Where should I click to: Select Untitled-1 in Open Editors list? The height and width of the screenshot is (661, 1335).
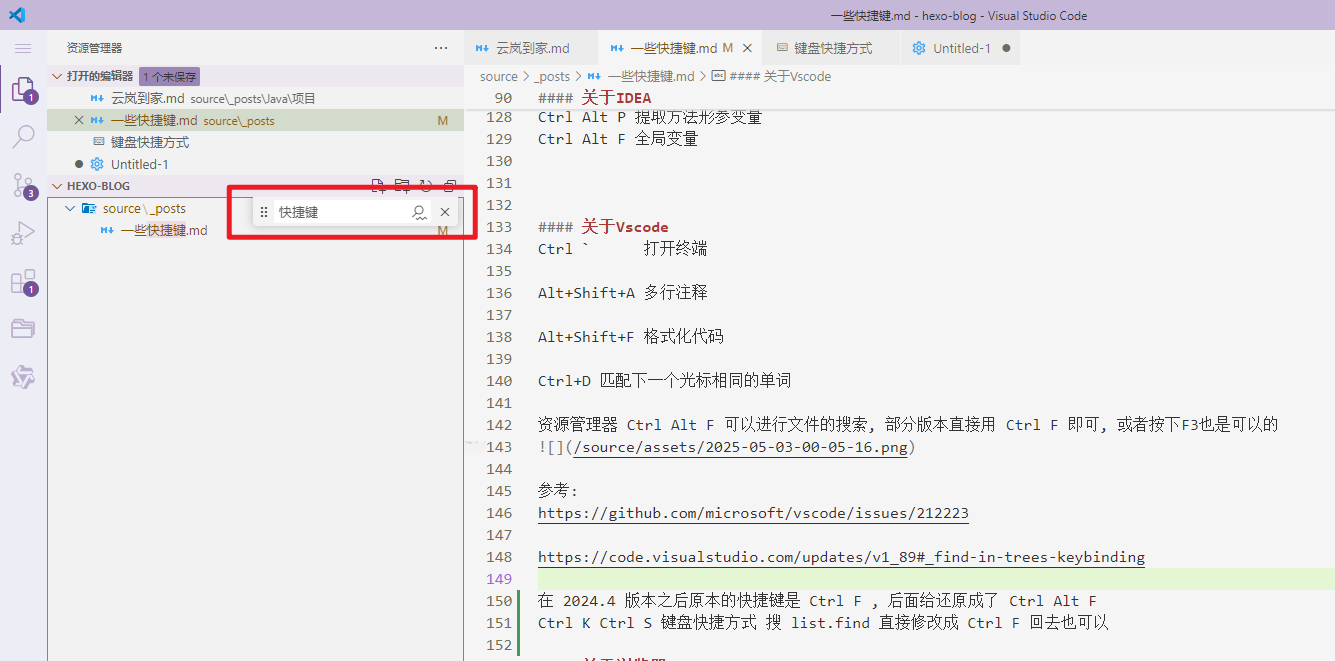coord(255,164)
